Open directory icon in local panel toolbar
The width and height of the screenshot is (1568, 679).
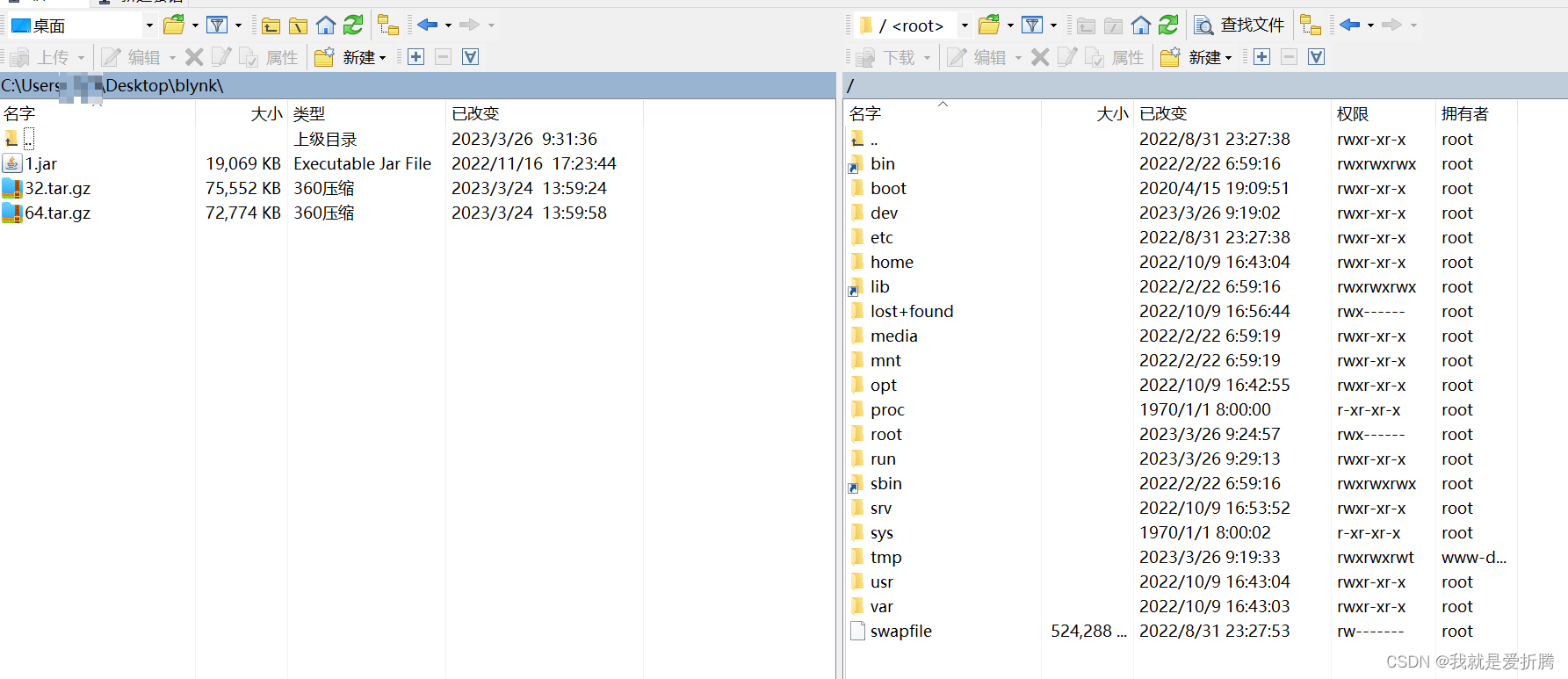[174, 25]
